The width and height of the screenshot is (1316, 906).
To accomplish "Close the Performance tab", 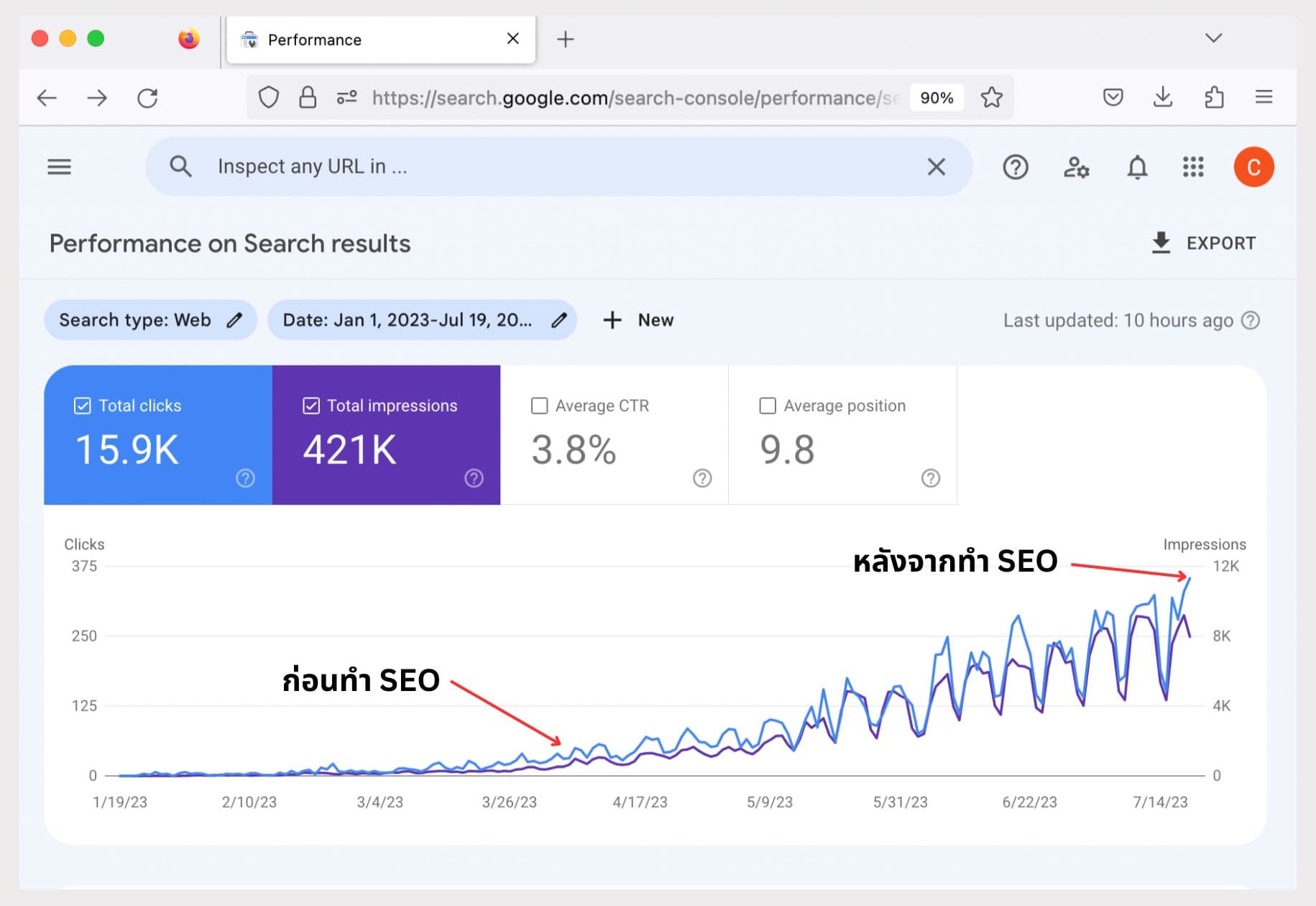I will click(512, 39).
